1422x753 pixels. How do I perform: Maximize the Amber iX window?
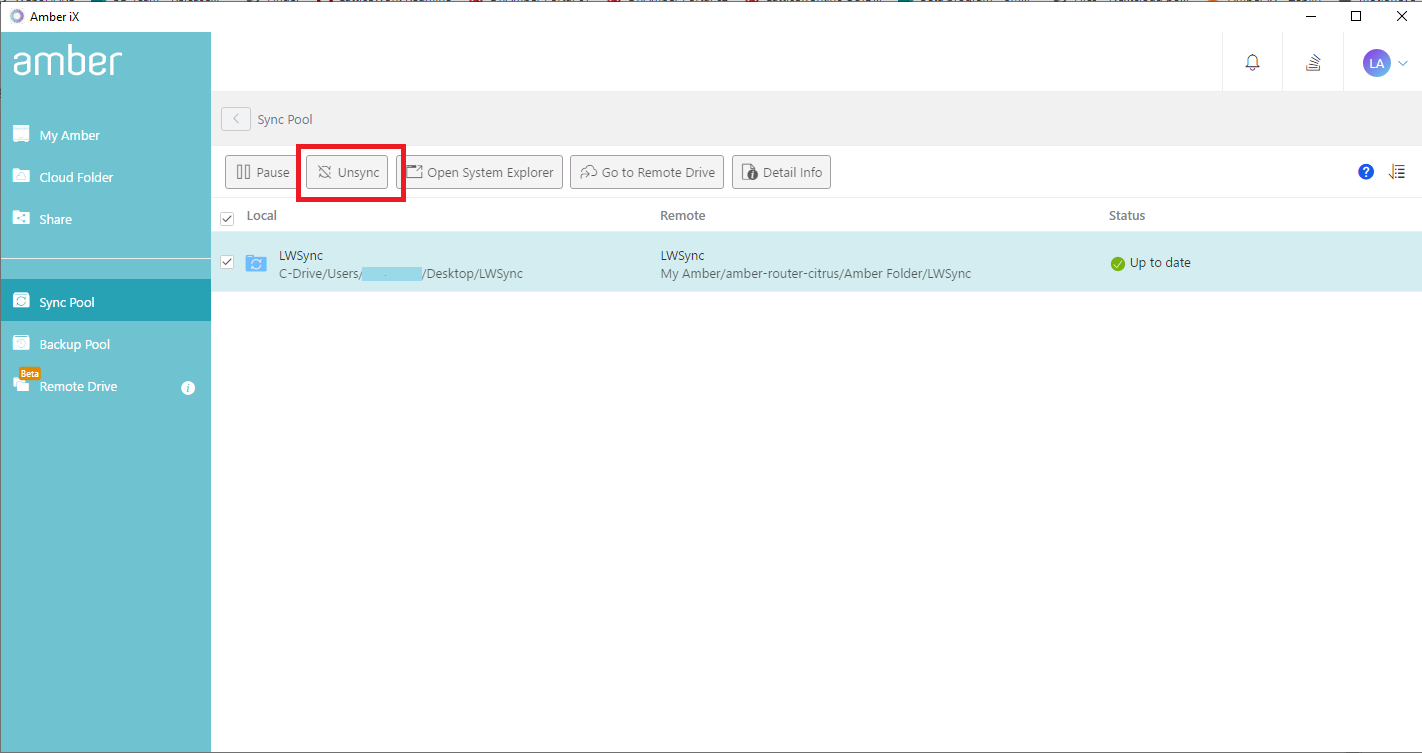click(x=1356, y=16)
